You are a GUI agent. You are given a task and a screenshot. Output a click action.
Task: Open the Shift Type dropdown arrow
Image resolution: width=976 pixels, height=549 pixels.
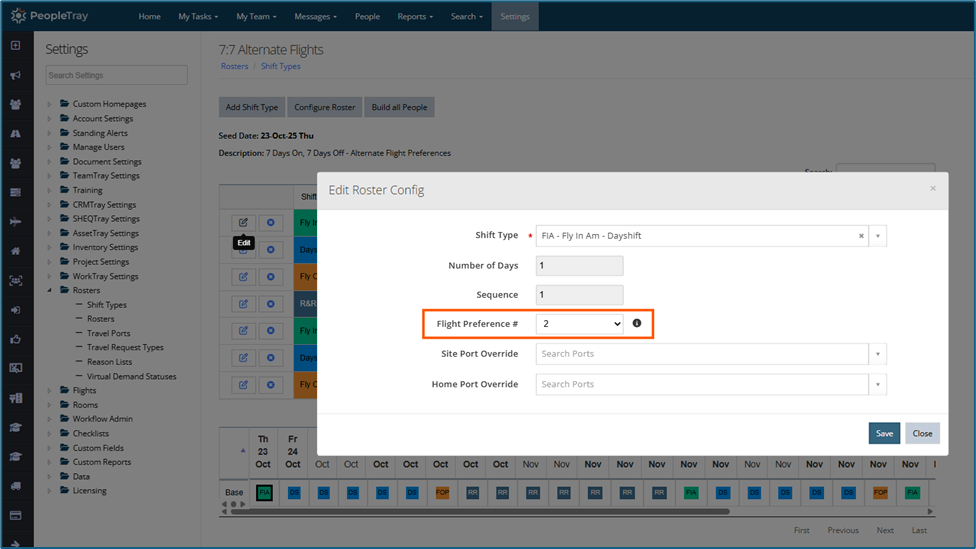coord(878,236)
